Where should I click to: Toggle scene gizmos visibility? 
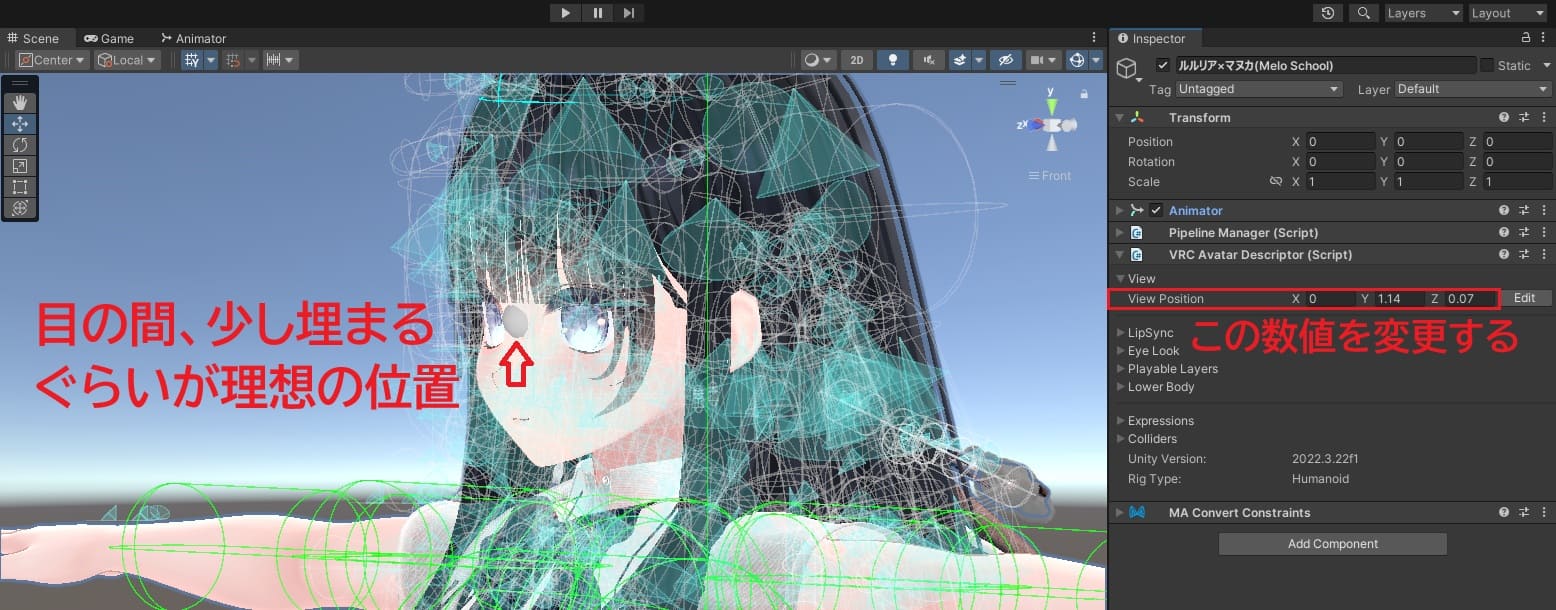coord(1077,60)
